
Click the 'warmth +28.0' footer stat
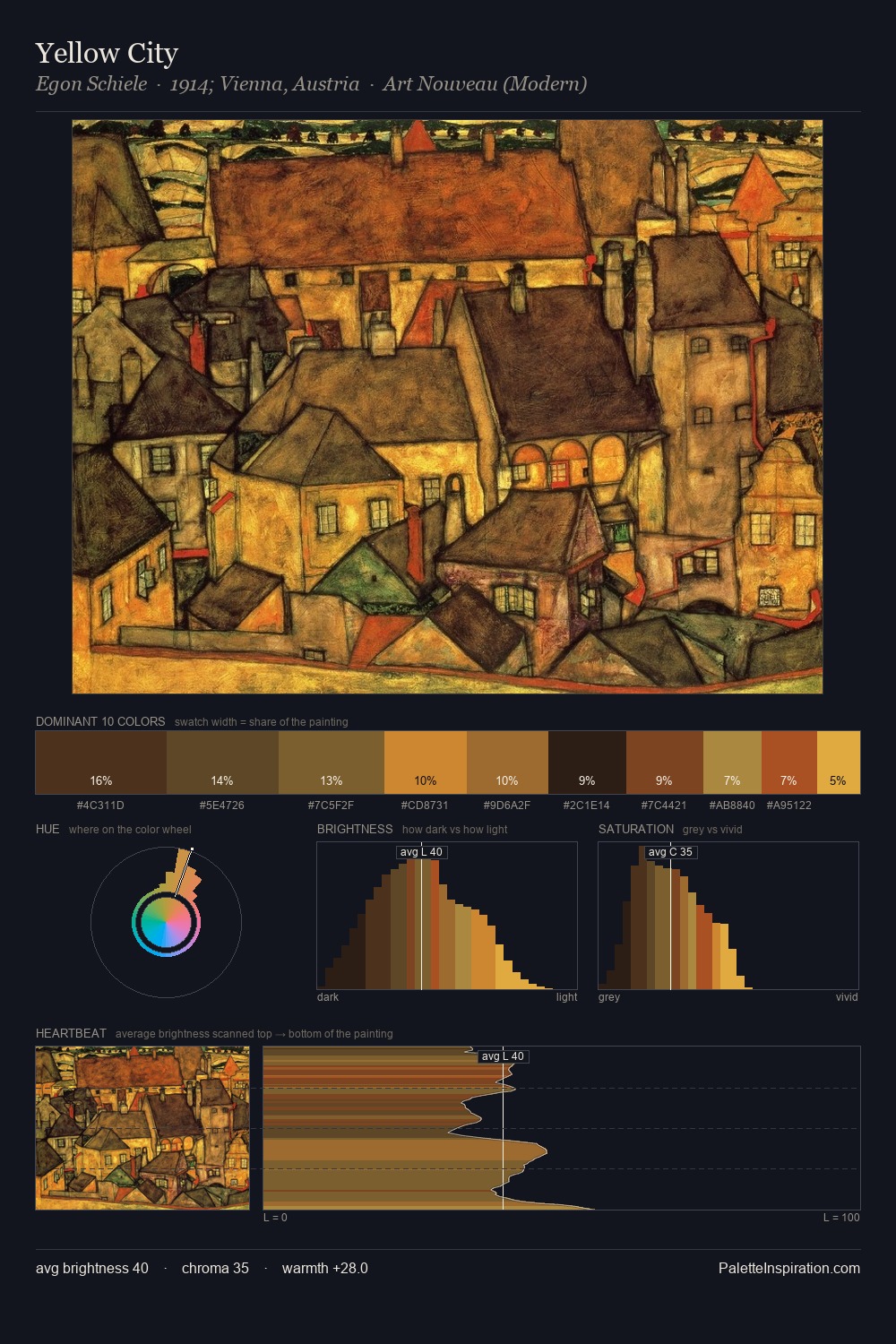pos(325,1268)
